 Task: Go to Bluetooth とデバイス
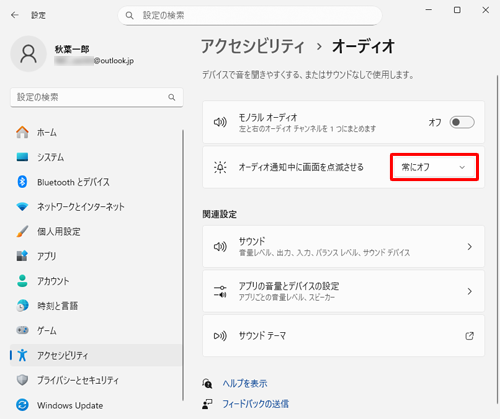96,182
